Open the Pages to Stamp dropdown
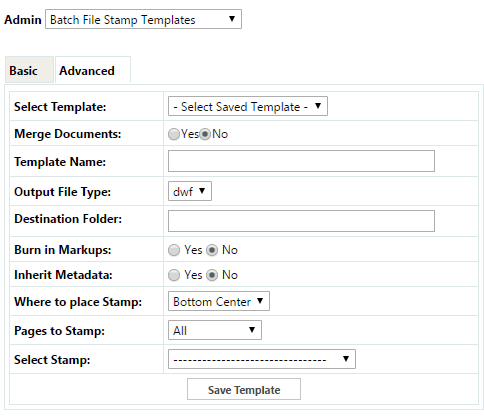The width and height of the screenshot is (484, 416). pos(215,330)
